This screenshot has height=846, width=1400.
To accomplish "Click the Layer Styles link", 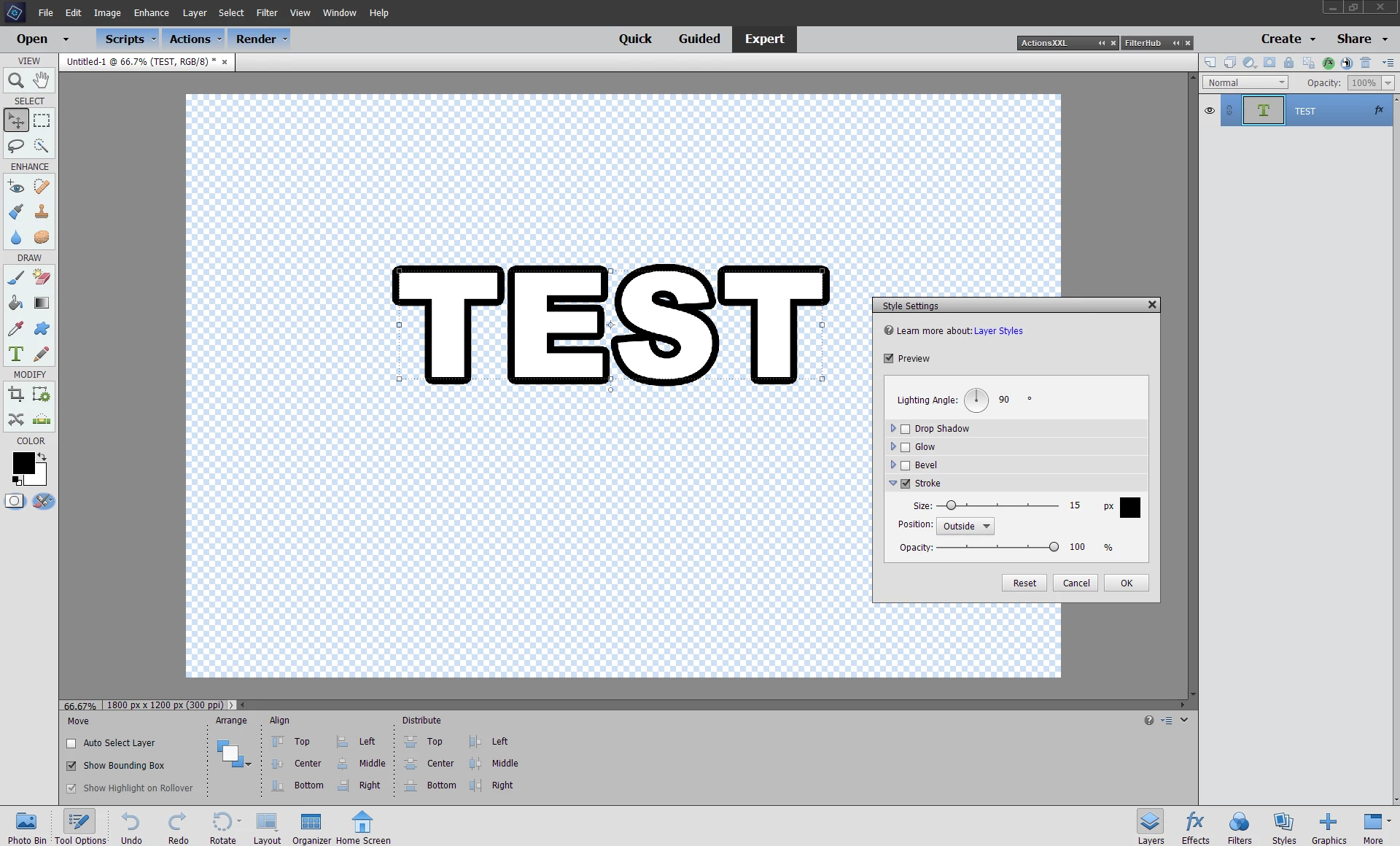I will click(x=997, y=330).
